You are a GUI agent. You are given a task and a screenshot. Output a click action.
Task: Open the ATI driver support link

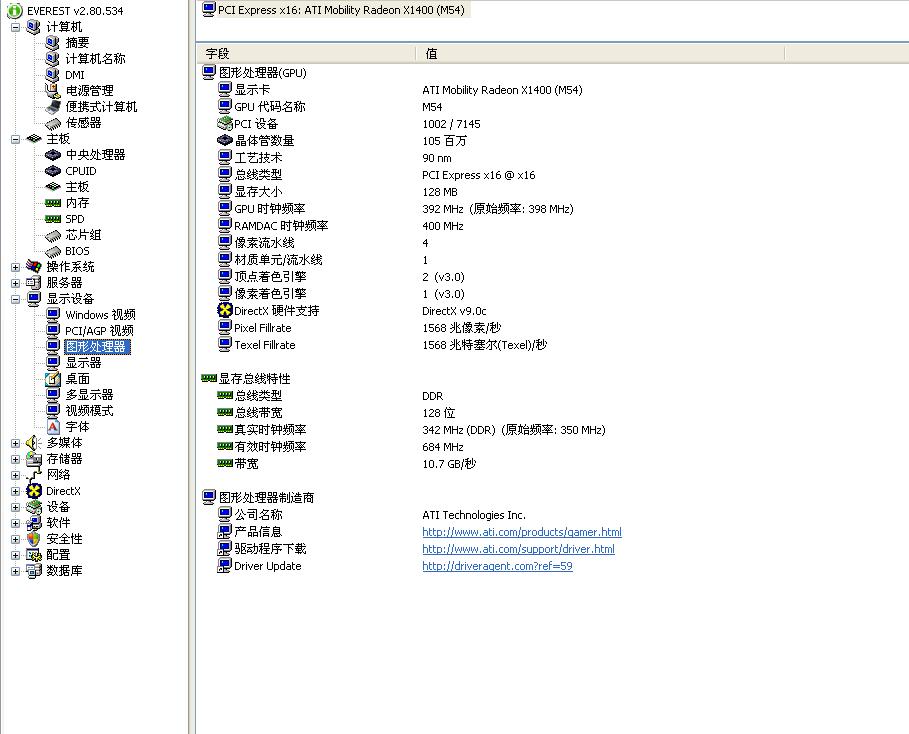[518, 549]
